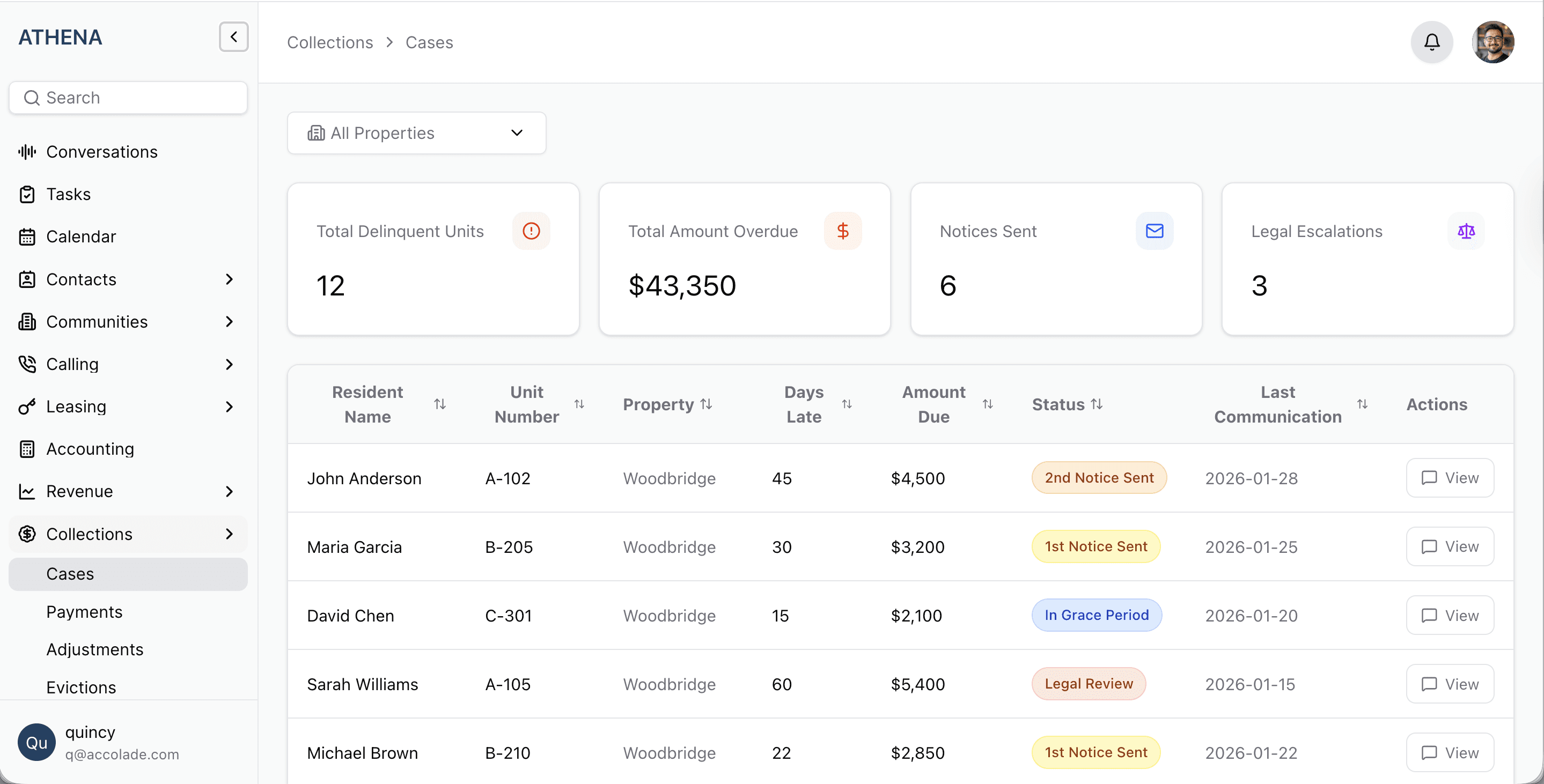Click the dollar icon on Total Amount Overdue
The image size is (1544, 784).
tap(842, 231)
